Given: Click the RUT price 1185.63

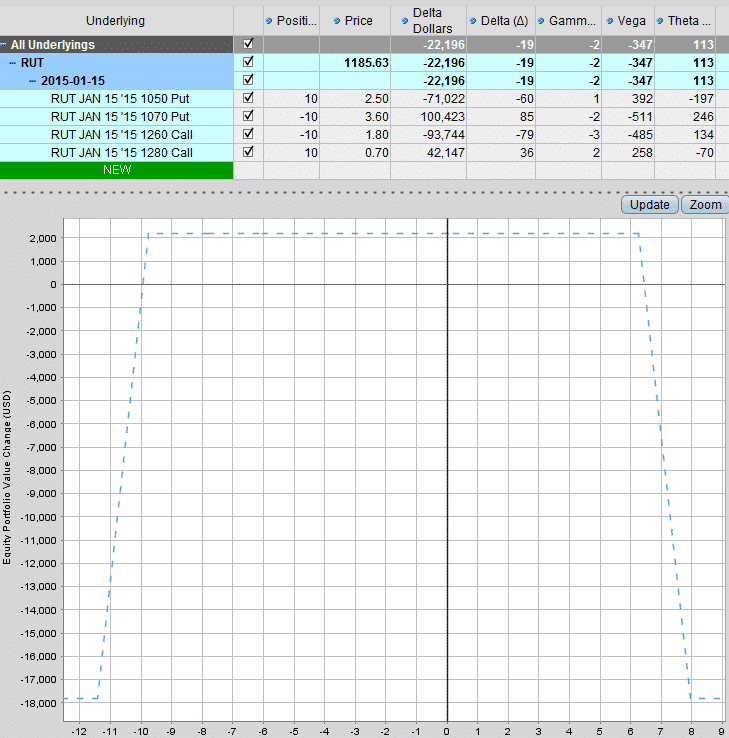Looking at the screenshot, I should (x=366, y=63).
